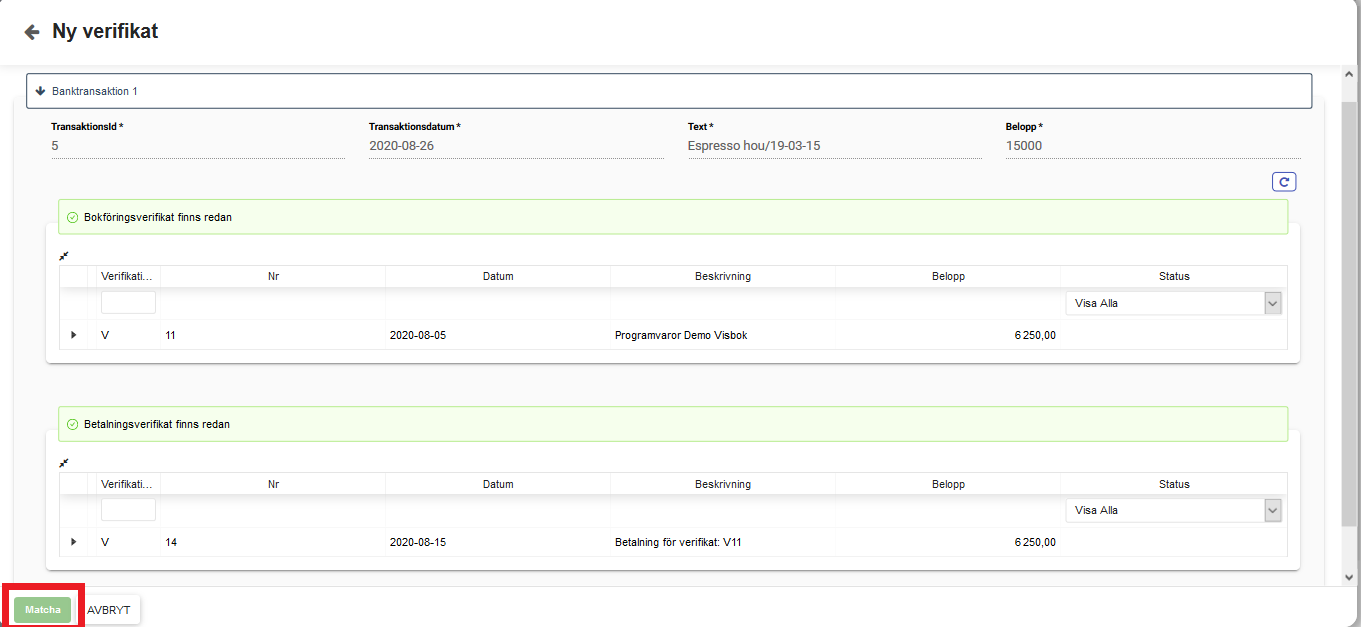1361x627 pixels.
Task: Expand row for verifikat number 14
Action: click(73, 542)
